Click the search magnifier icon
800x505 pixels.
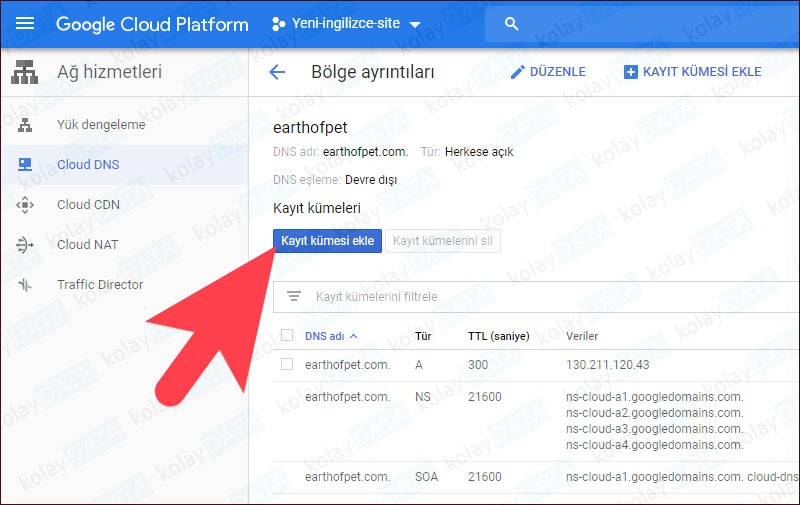click(x=511, y=23)
